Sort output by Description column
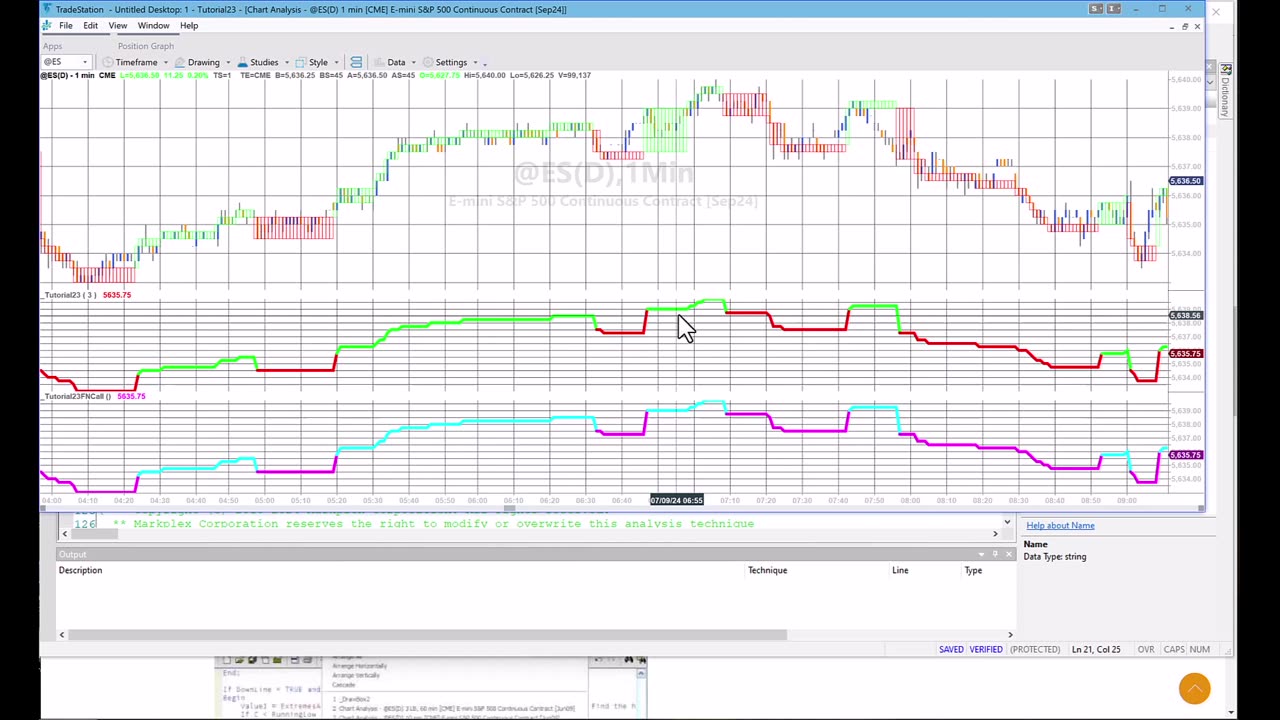The image size is (1280, 720). point(80,570)
